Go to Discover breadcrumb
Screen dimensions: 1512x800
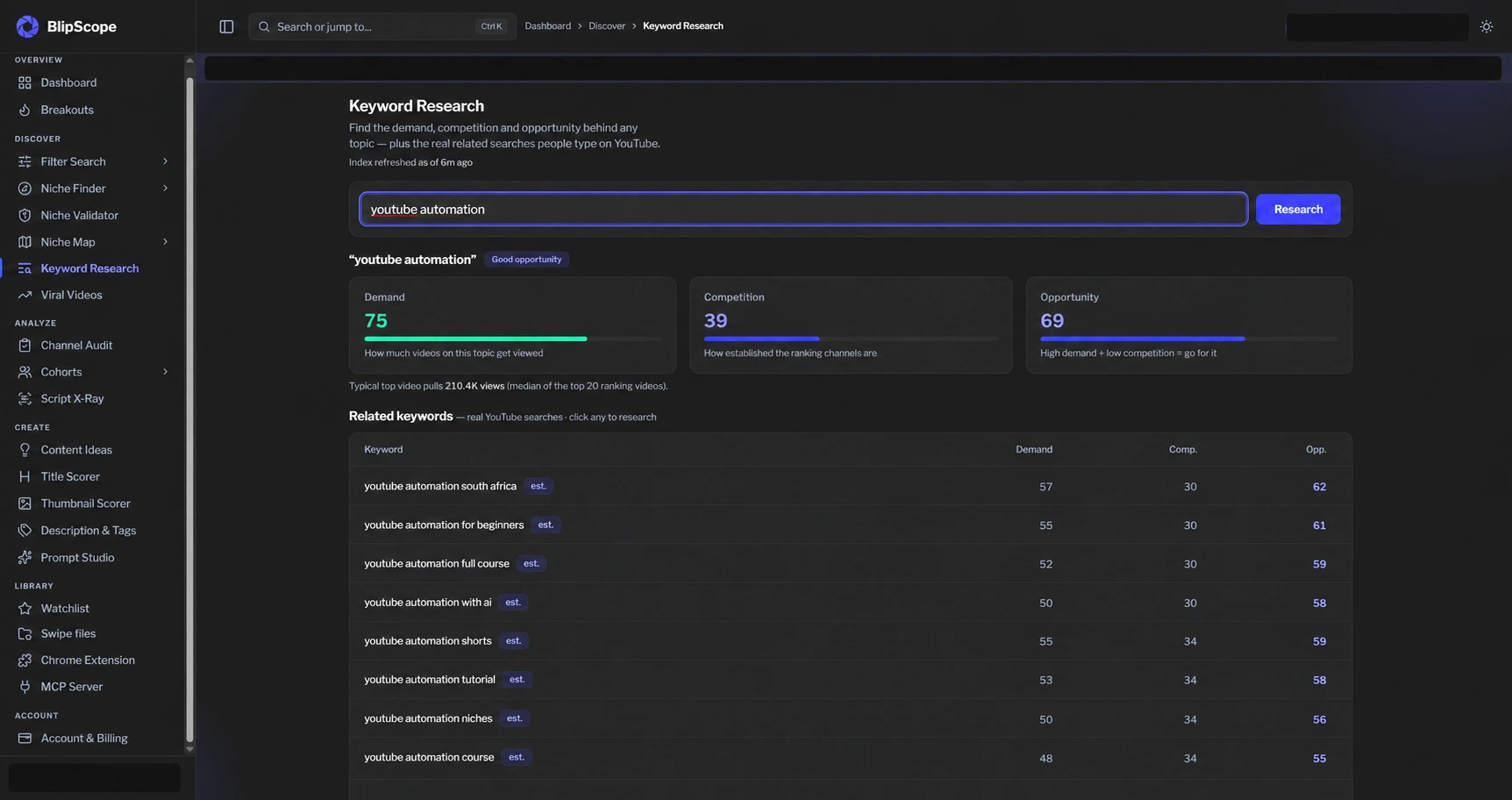click(x=607, y=26)
